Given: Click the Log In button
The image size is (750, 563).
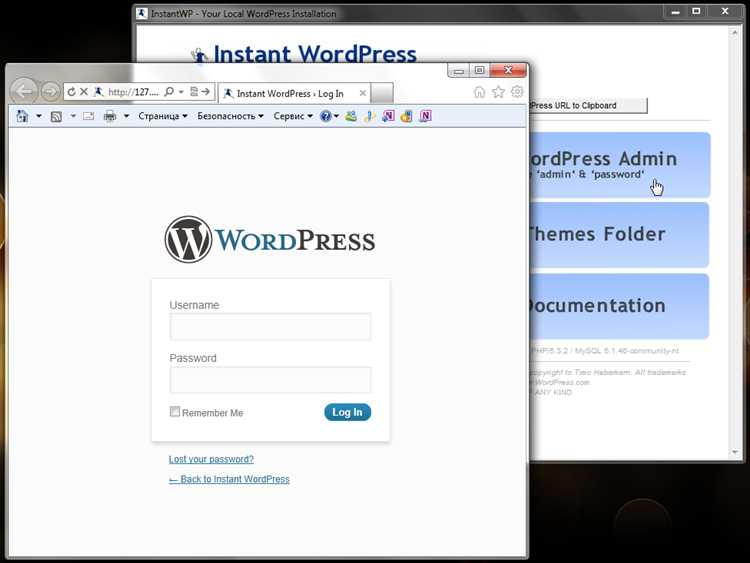Looking at the screenshot, I should [x=347, y=412].
